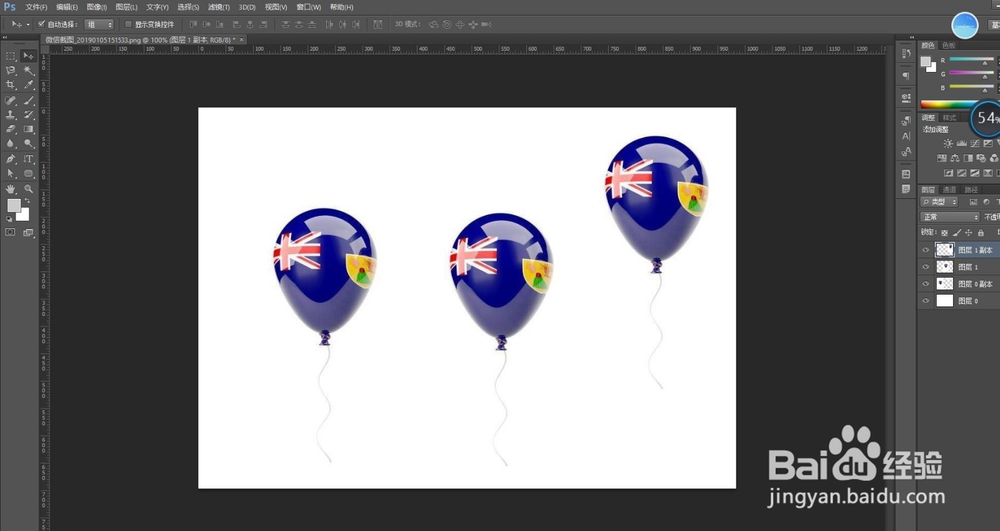Select the Zoom tool
This screenshot has width=1000, height=531.
(28, 189)
